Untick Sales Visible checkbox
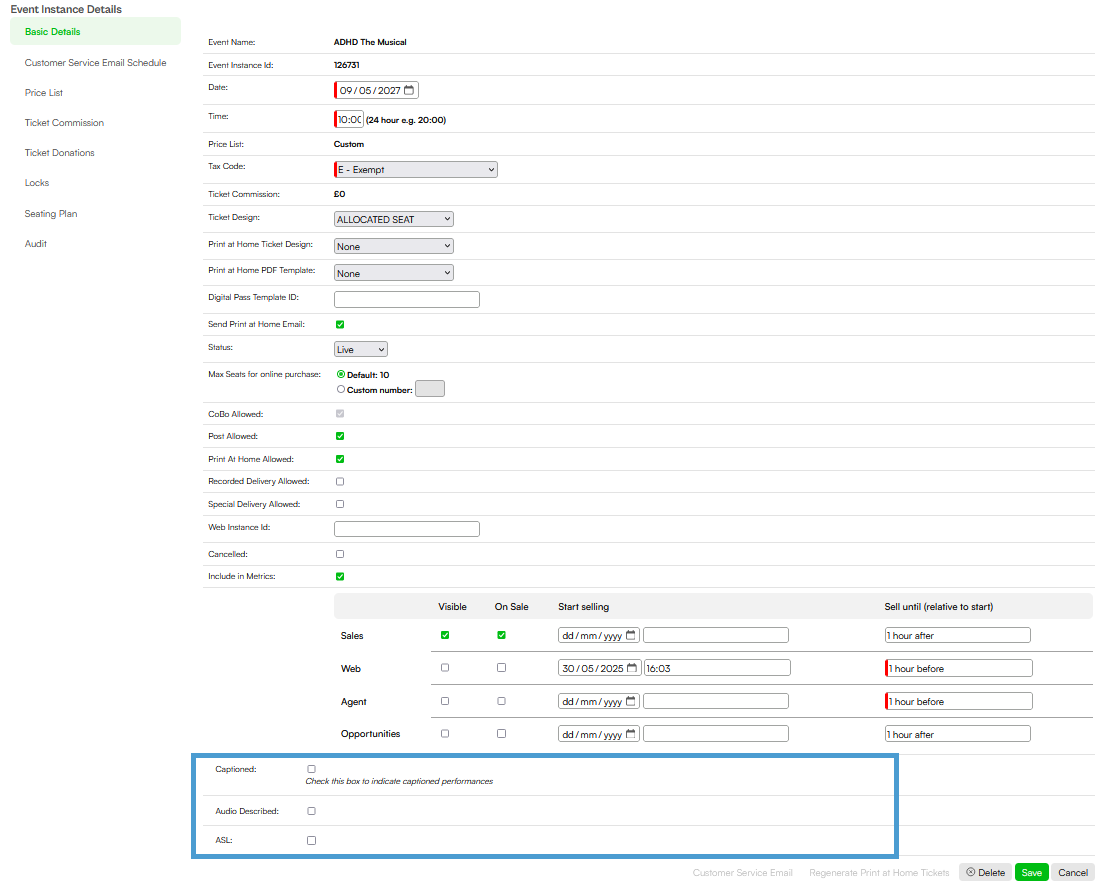 pyautogui.click(x=445, y=635)
